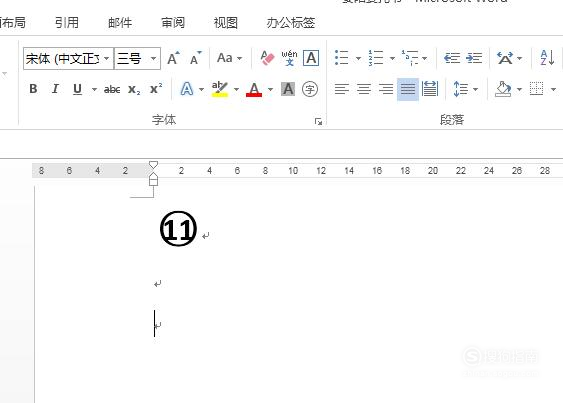Screen dimensions: 563x403
Task: Open the font size dropdown 三号
Action: pos(153,58)
